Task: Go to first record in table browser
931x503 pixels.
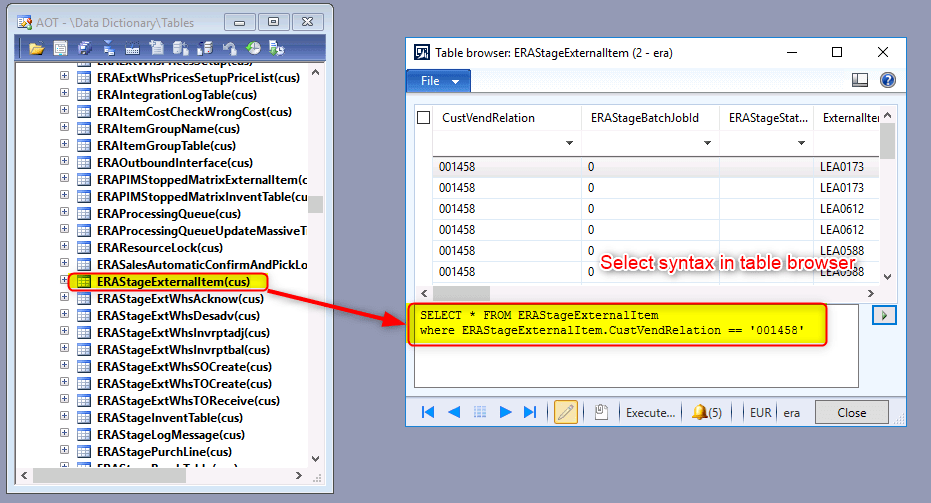Action: click(x=428, y=412)
